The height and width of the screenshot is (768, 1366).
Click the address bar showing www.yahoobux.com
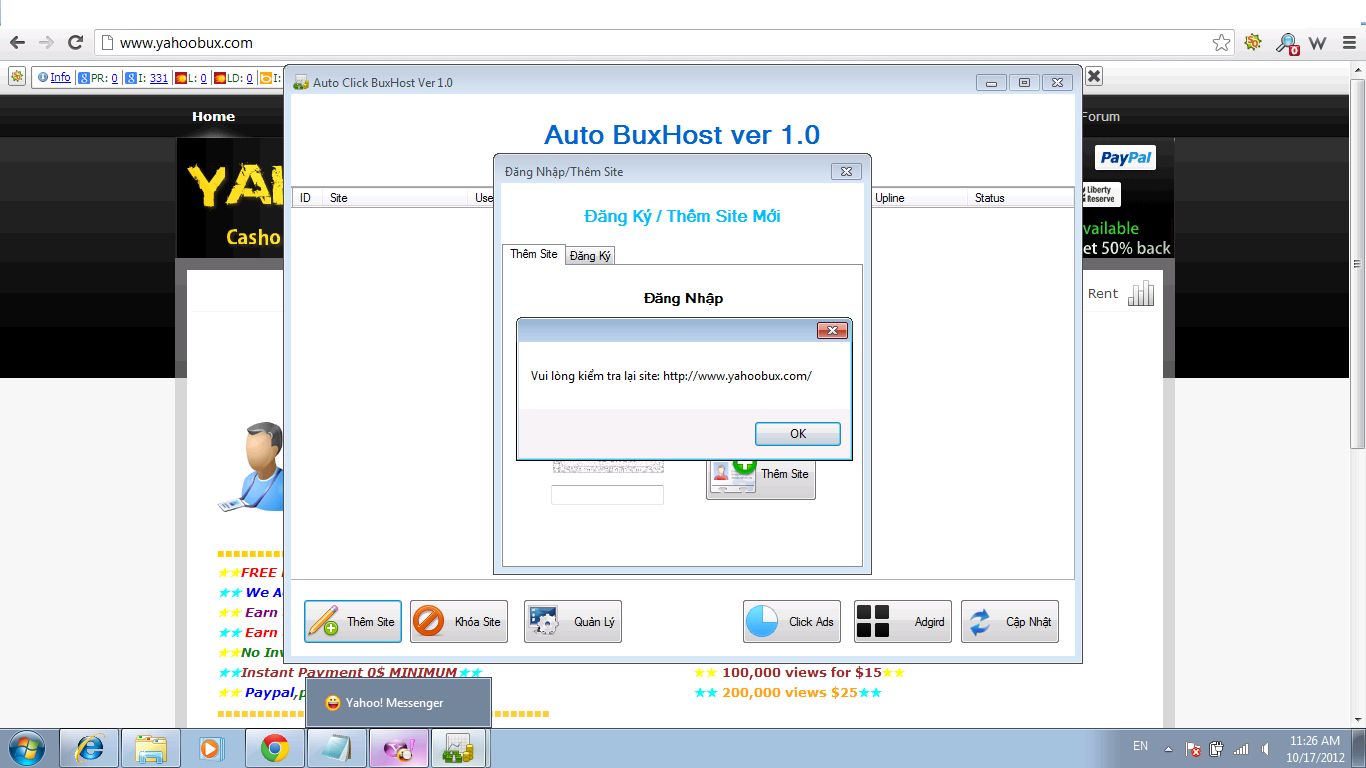(665, 43)
